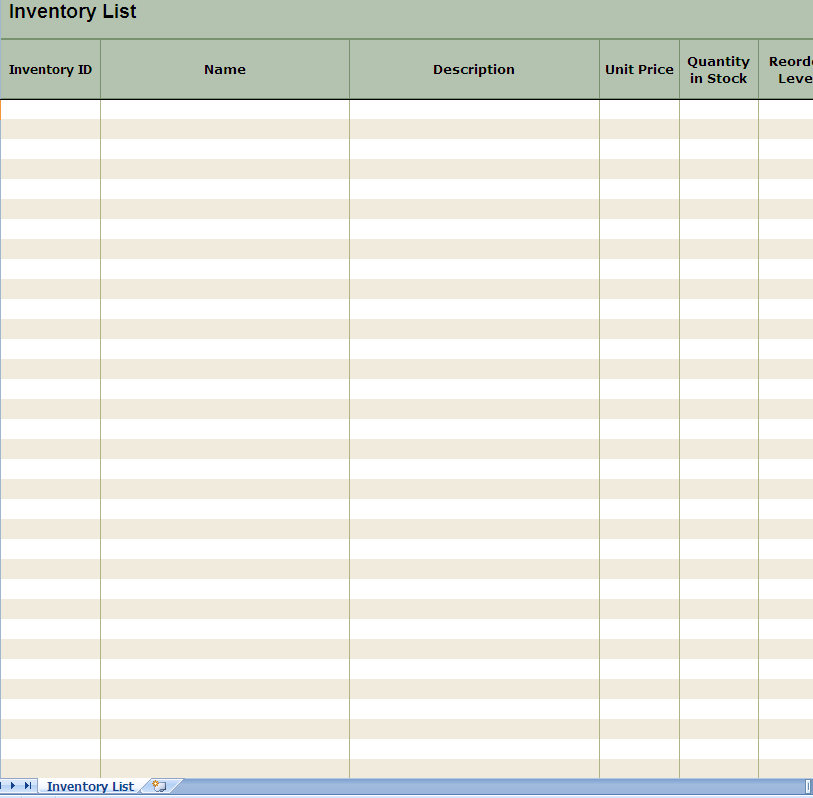Click the first empty Unit Price cell
This screenshot has width=813, height=798.
point(639,107)
